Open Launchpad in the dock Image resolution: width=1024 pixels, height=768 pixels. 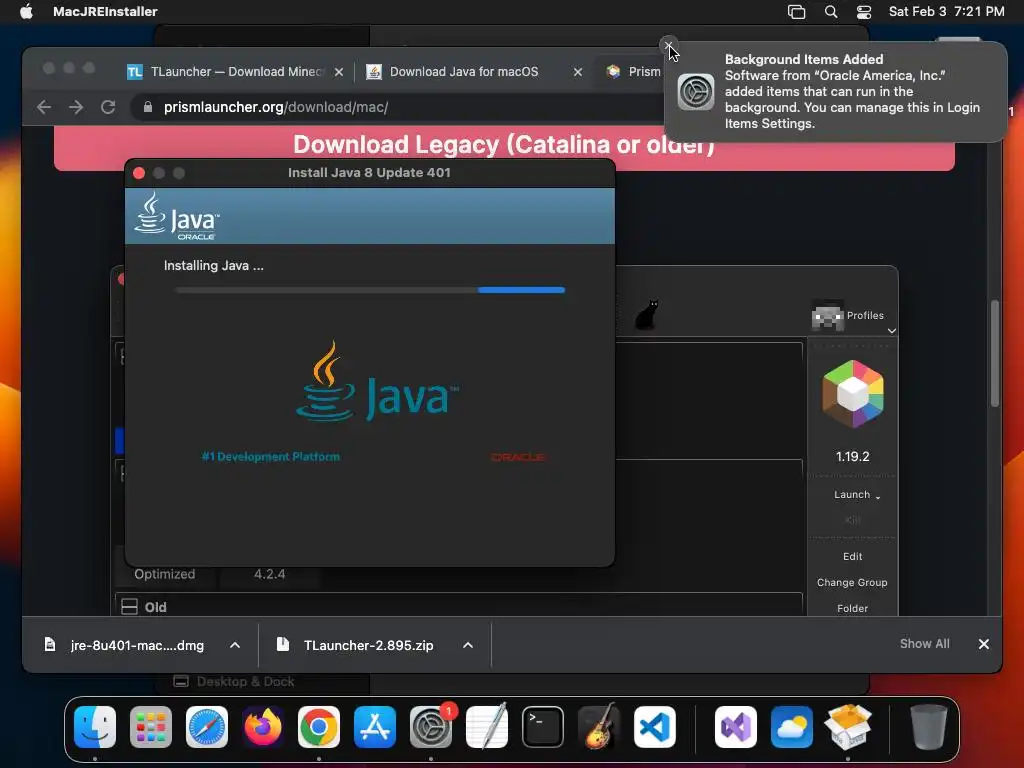point(151,727)
